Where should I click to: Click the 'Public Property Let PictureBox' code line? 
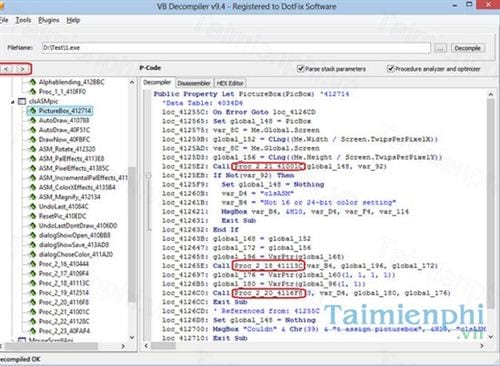(x=251, y=94)
